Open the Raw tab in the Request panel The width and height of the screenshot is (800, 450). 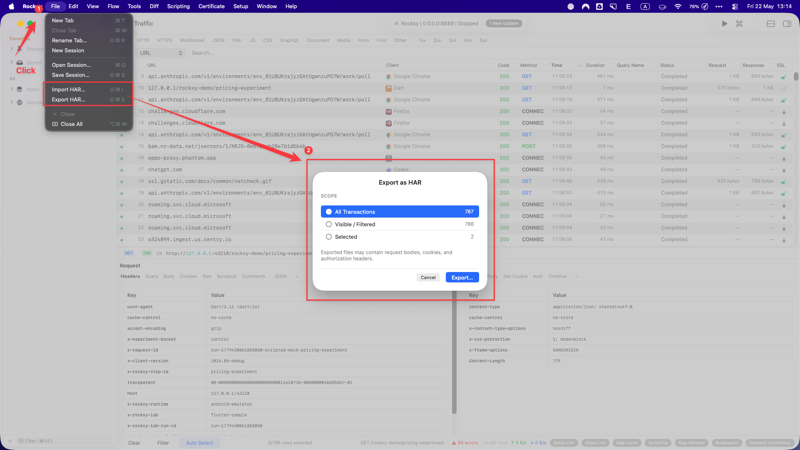[207, 277]
